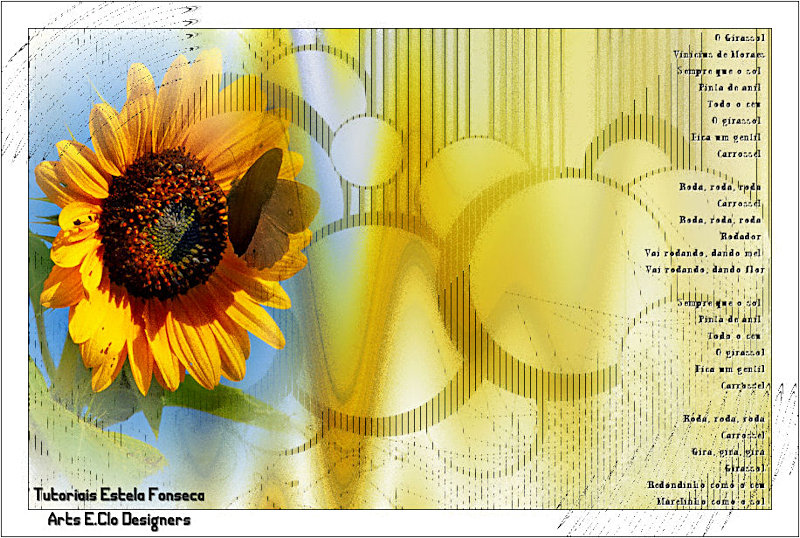Select the line 'Gira, gira, gira'
Viewport: 800px width, 538px height.
[x=728, y=452]
